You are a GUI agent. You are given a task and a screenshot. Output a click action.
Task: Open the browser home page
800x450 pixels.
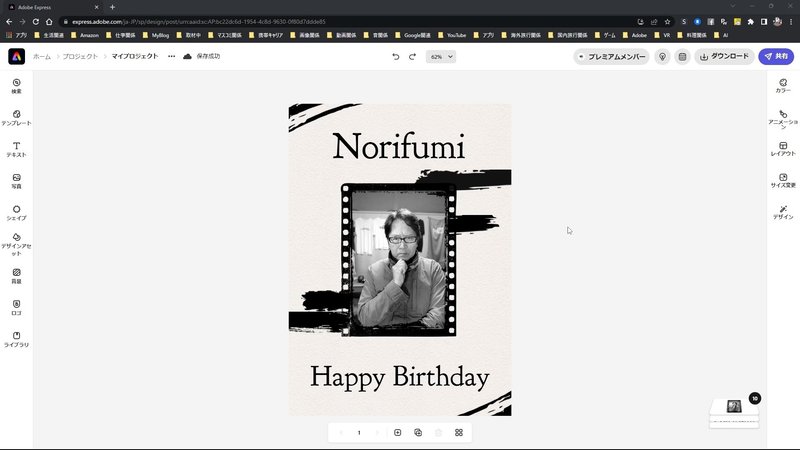(x=49, y=22)
